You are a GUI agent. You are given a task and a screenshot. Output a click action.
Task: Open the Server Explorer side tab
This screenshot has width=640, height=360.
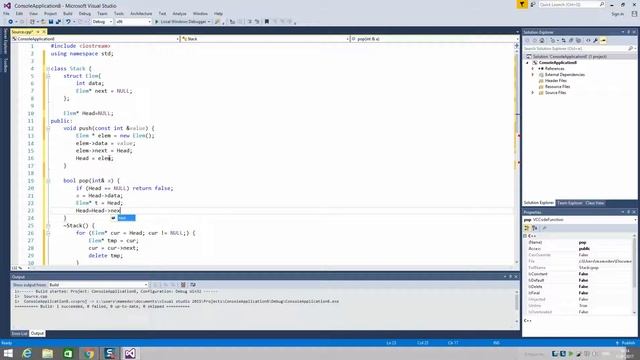(x=5, y=42)
